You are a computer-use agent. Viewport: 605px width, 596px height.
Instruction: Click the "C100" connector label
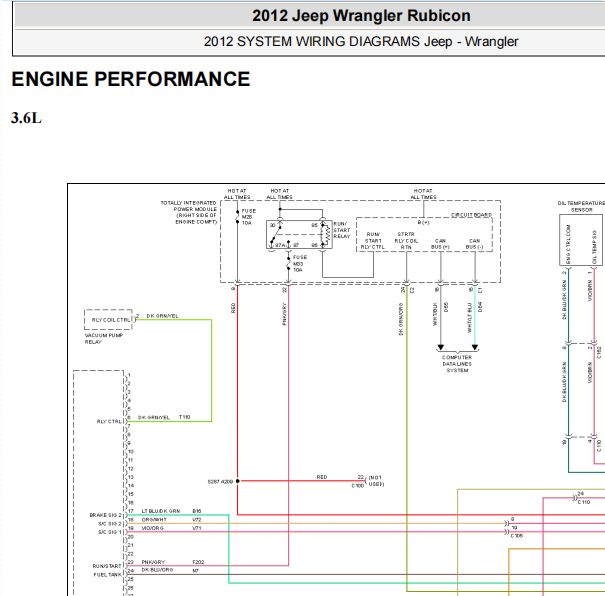point(358,486)
